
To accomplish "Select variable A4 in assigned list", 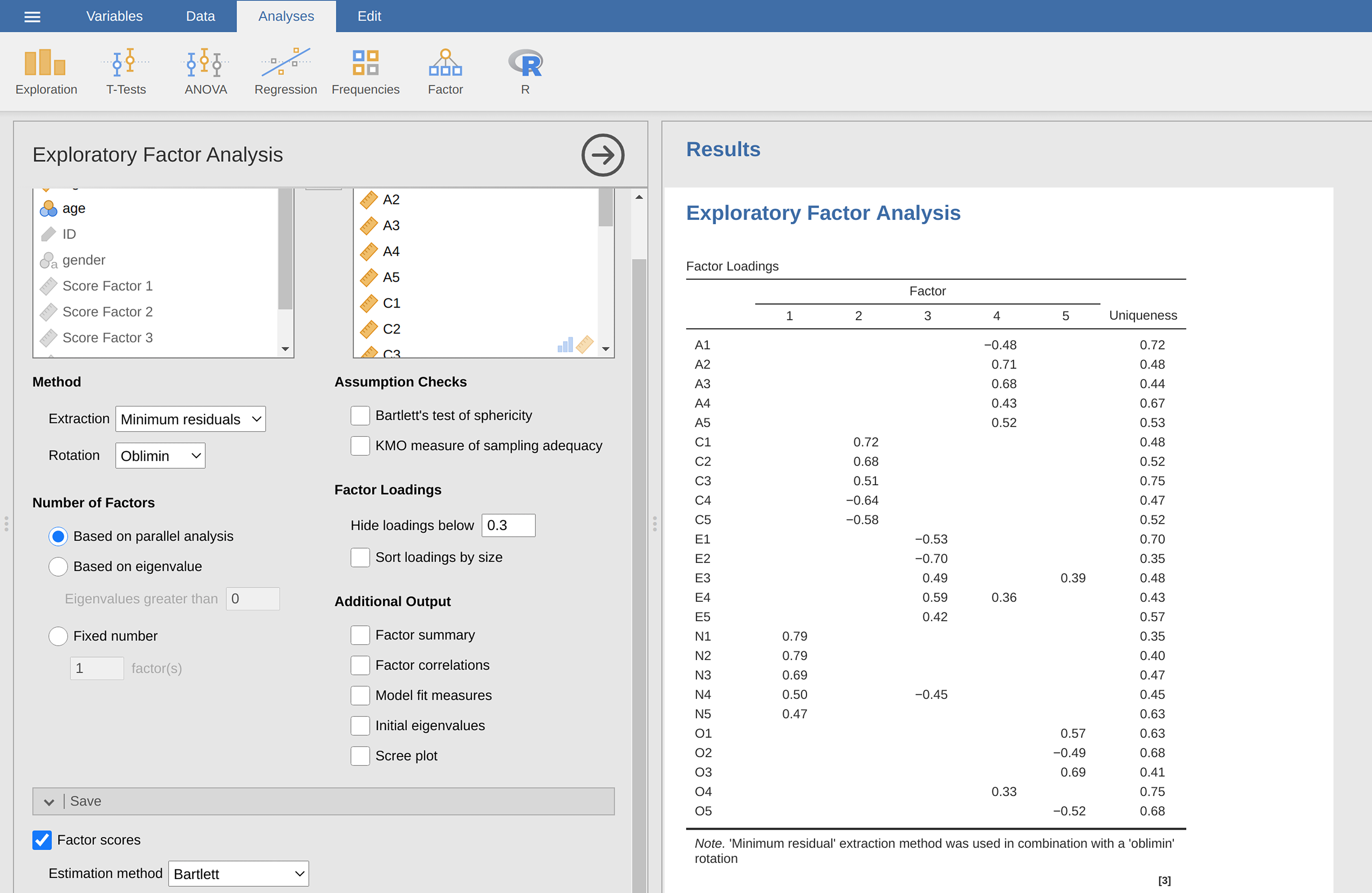I will tap(476, 251).
